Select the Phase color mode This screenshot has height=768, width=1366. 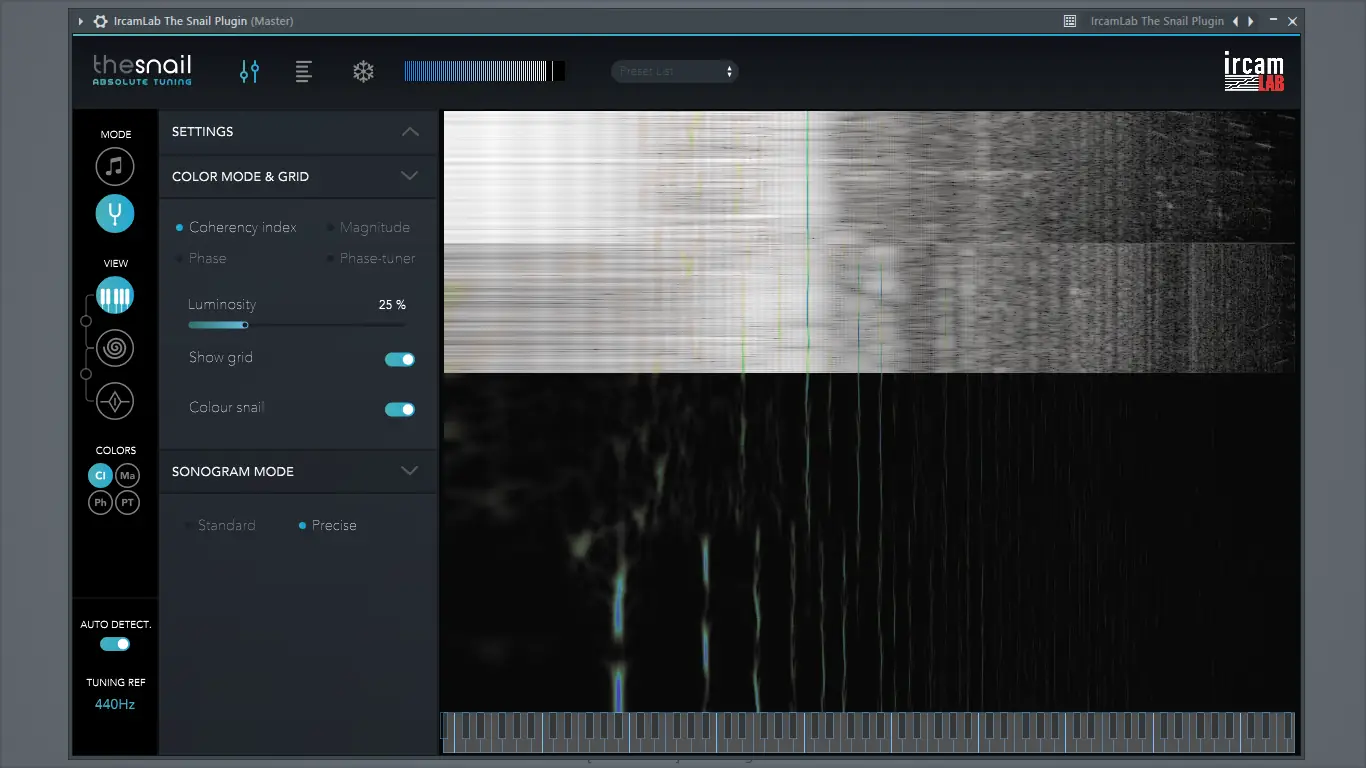(x=200, y=258)
